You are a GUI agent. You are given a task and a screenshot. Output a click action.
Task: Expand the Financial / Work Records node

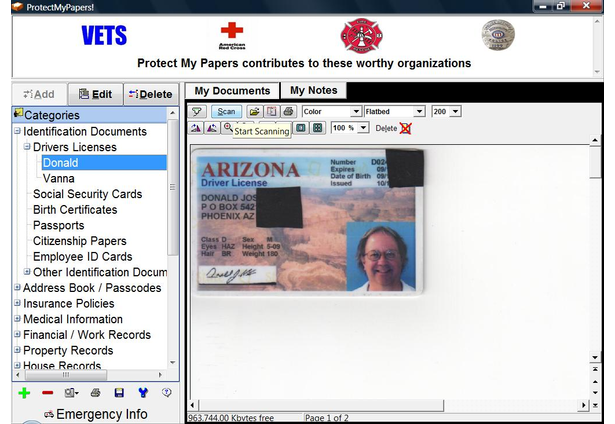(x=17, y=334)
